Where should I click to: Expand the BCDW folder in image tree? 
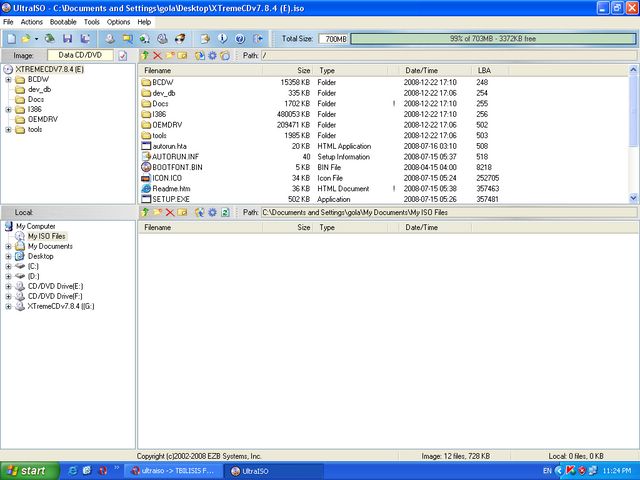pyautogui.click(x=8, y=80)
